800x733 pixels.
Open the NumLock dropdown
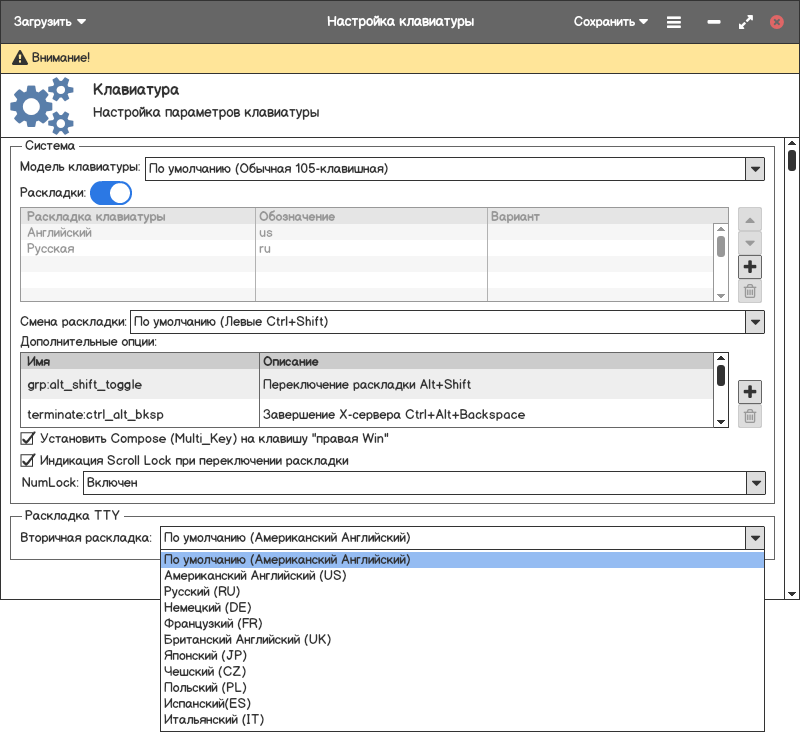pos(755,483)
